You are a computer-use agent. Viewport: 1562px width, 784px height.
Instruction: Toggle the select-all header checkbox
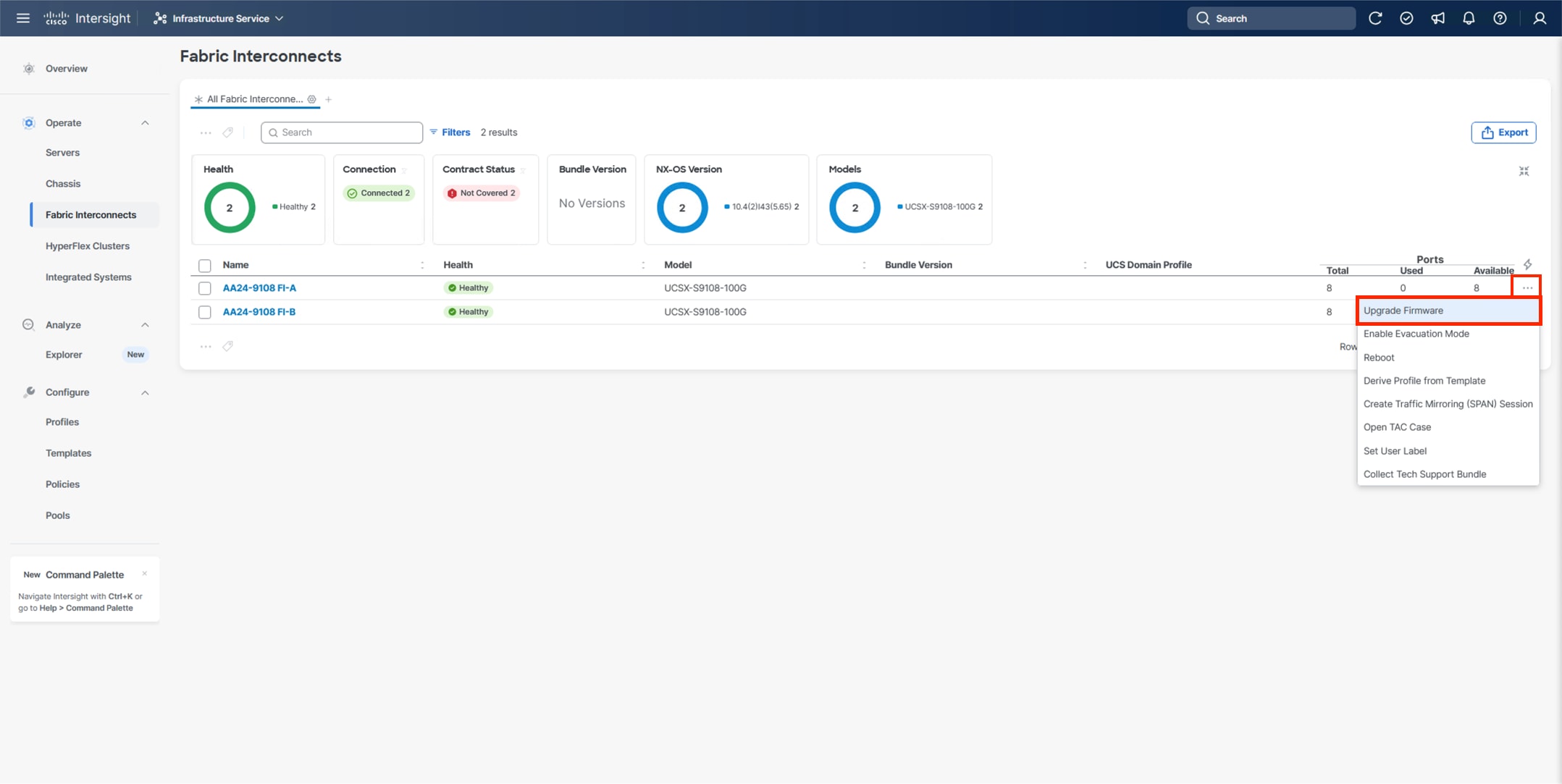coord(205,266)
